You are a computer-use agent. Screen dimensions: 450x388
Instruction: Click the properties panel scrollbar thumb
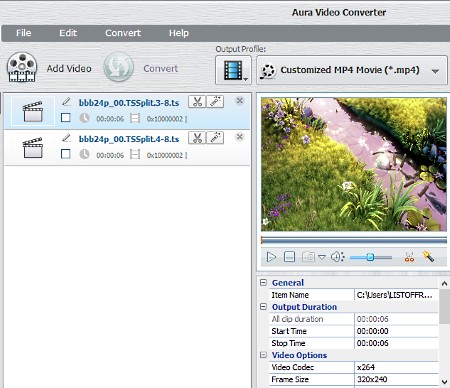pyautogui.click(x=444, y=306)
